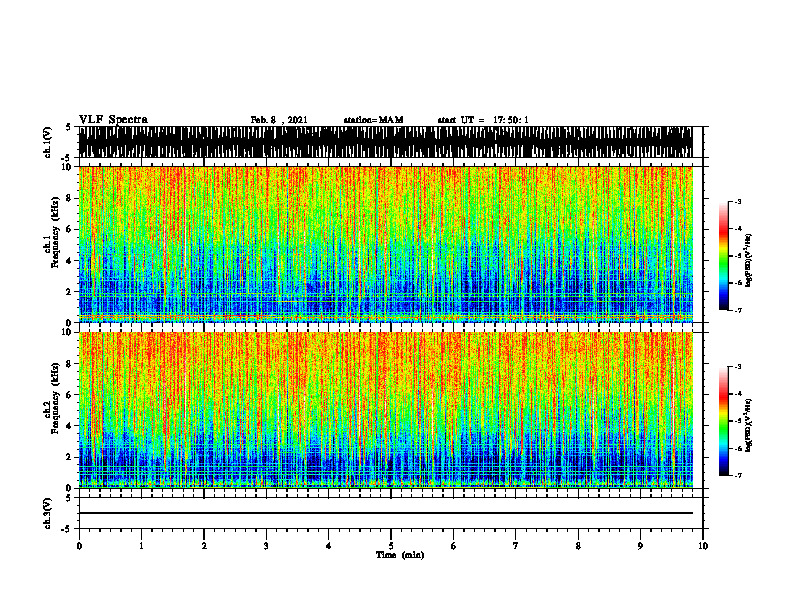This screenshot has width=792, height=612.
Task: Click the "9" tick on time axis
Action: coord(640,546)
